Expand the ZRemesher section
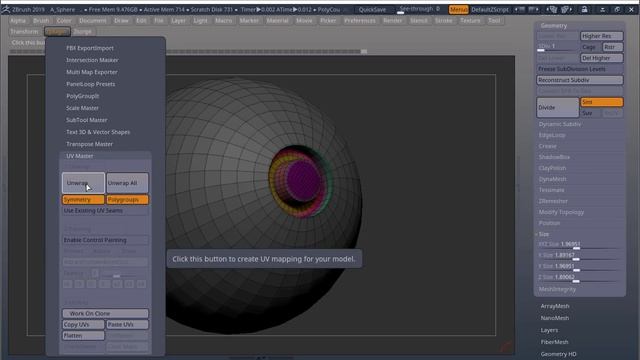 click(553, 201)
